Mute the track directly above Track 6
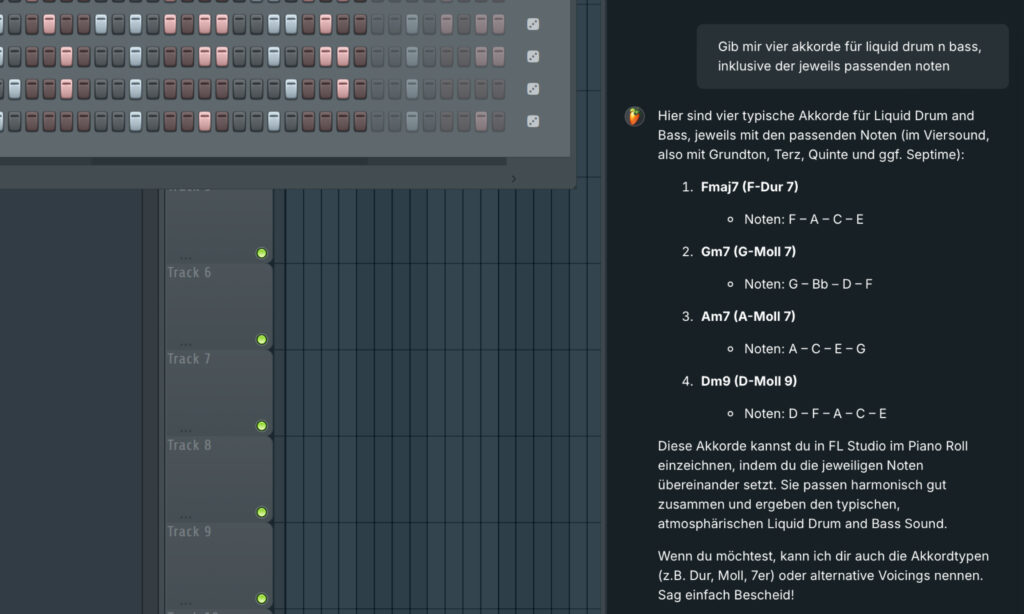 261,253
